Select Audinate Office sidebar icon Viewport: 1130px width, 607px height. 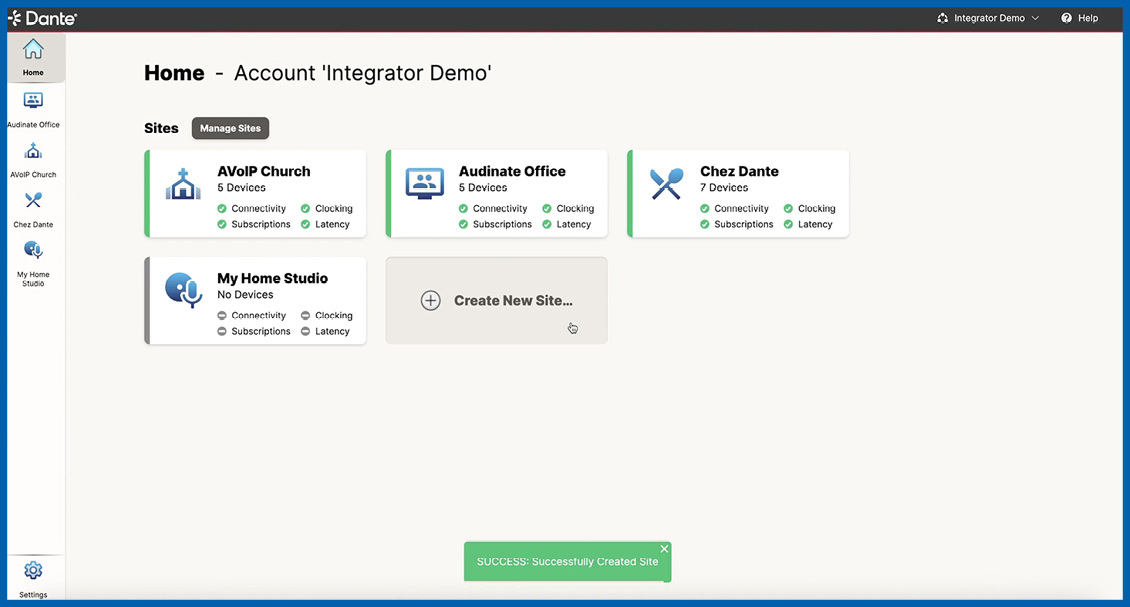[x=33, y=101]
